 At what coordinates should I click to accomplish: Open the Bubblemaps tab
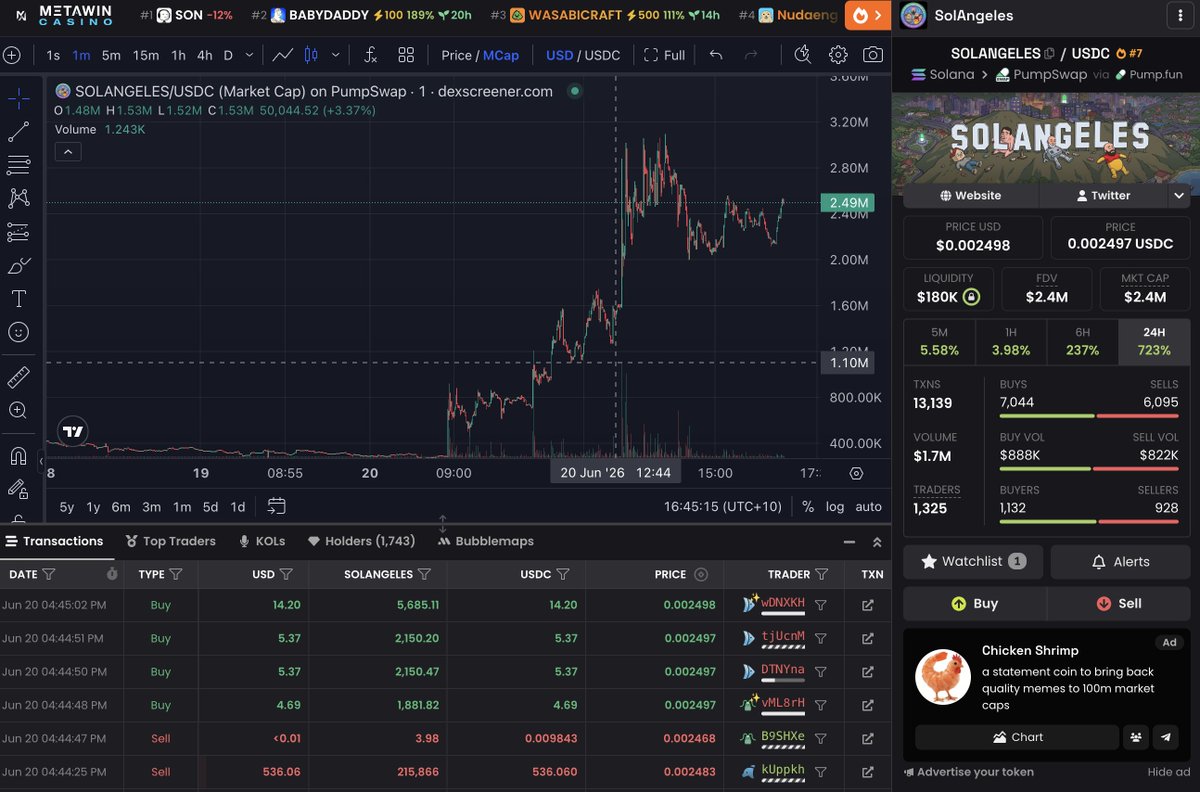[486, 541]
